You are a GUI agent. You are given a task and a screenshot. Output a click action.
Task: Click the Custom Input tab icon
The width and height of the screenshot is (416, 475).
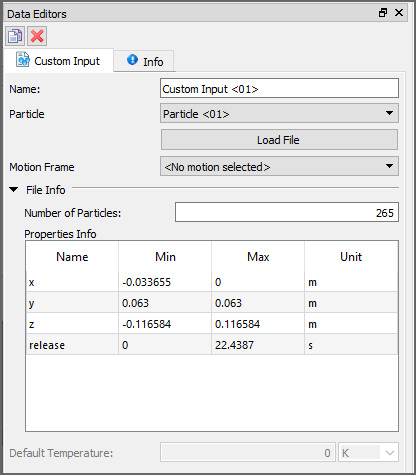(23, 59)
